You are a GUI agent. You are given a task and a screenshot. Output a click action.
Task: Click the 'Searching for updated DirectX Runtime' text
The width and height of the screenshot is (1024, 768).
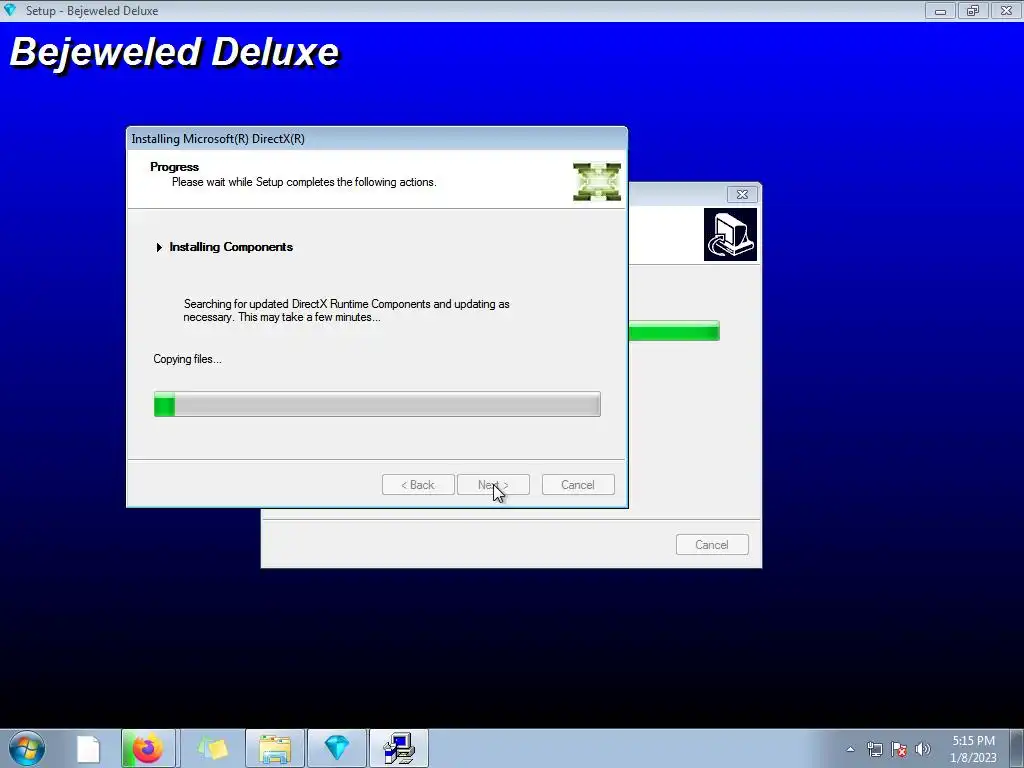(346, 310)
